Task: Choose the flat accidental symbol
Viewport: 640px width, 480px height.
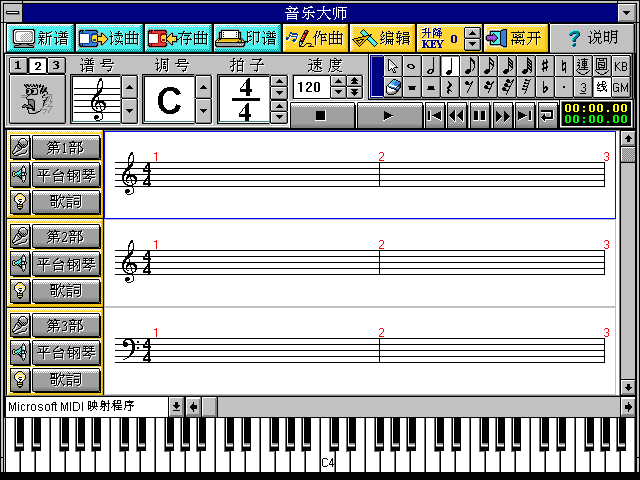Action: coord(544,87)
